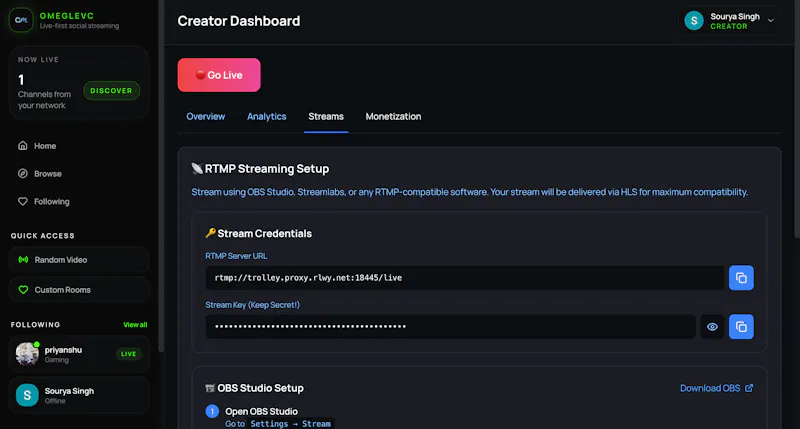Image resolution: width=800 pixels, height=429 pixels.
Task: Reveal the hidden stream key
Action: pos(712,326)
